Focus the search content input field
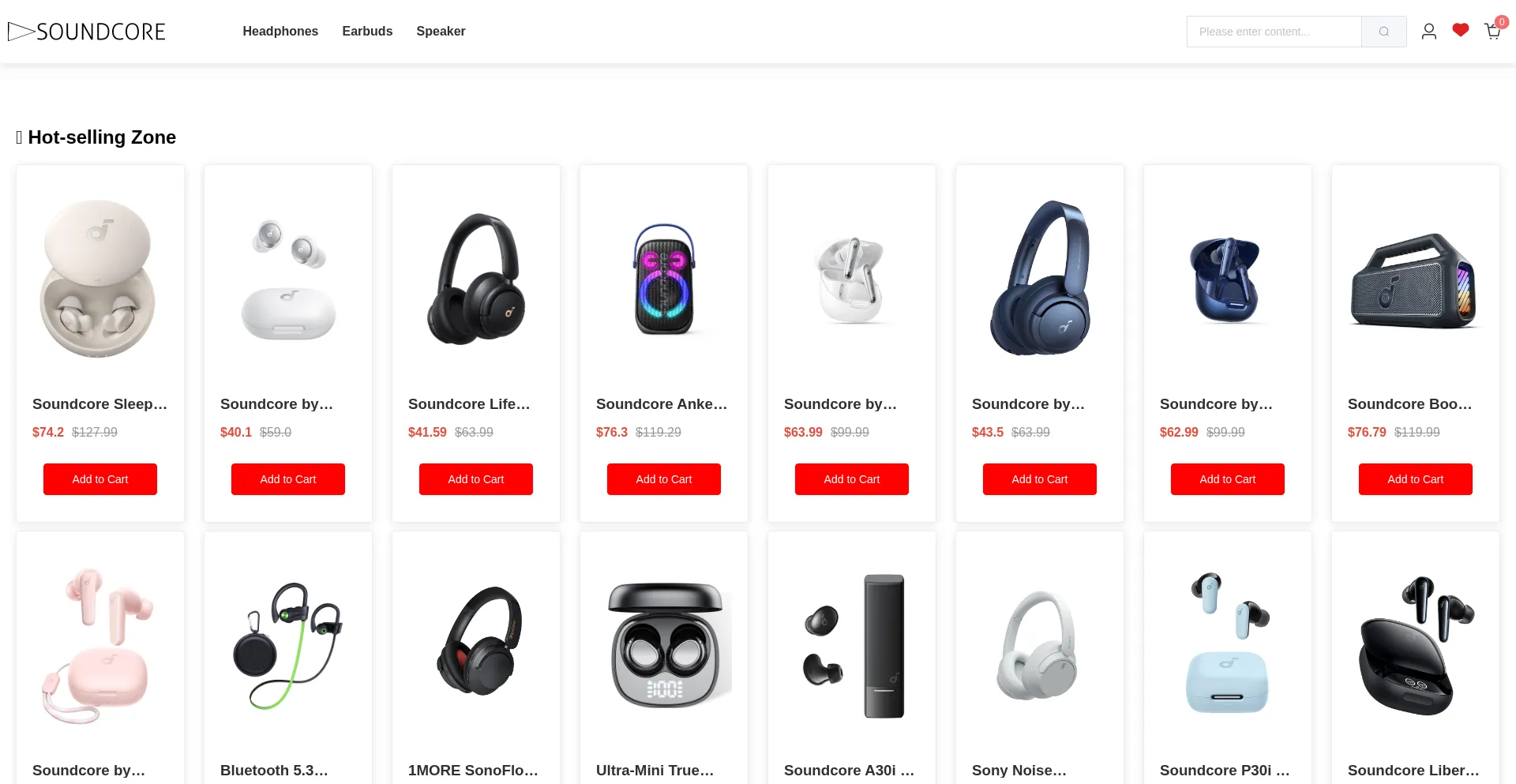This screenshot has height=784, width=1516. [x=1274, y=32]
